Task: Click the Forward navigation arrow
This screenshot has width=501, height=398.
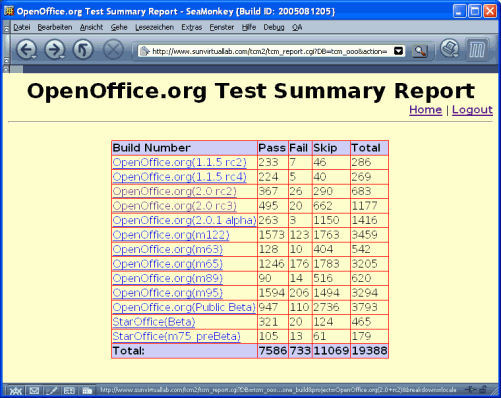Action: pos(54,50)
